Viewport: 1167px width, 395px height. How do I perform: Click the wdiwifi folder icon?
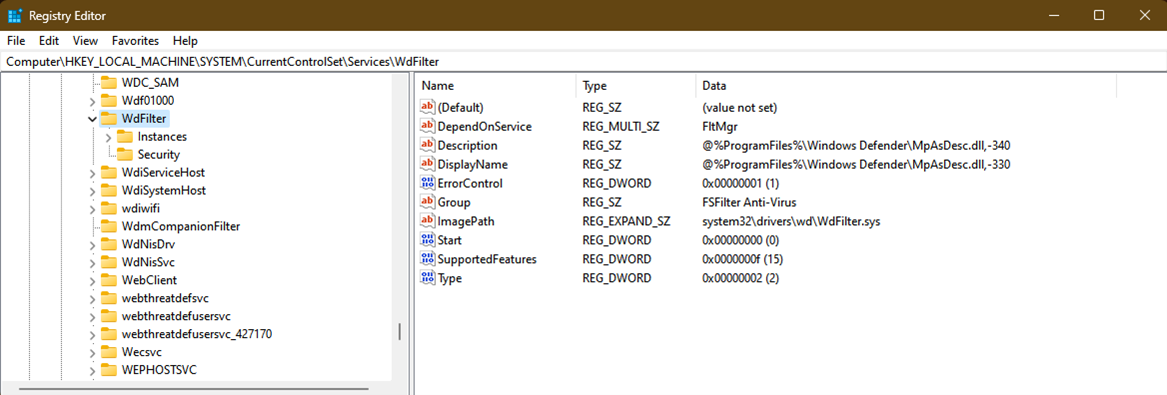coord(109,208)
